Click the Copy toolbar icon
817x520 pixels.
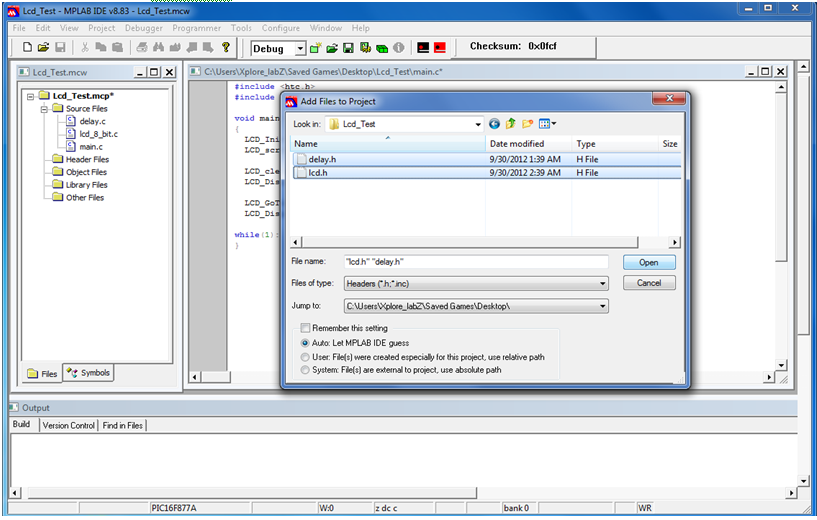pos(101,47)
